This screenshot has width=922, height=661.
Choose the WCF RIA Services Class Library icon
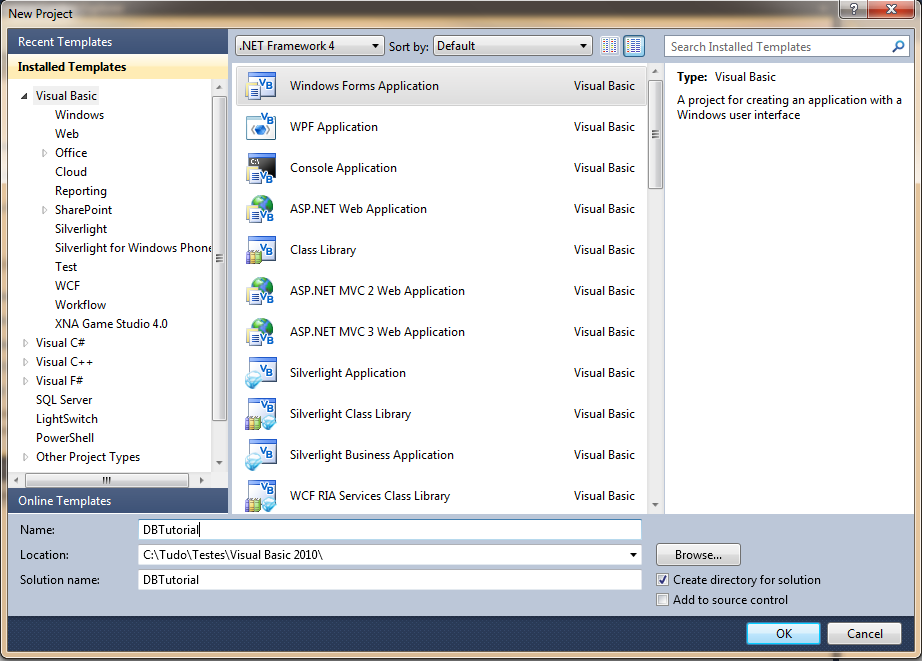259,495
